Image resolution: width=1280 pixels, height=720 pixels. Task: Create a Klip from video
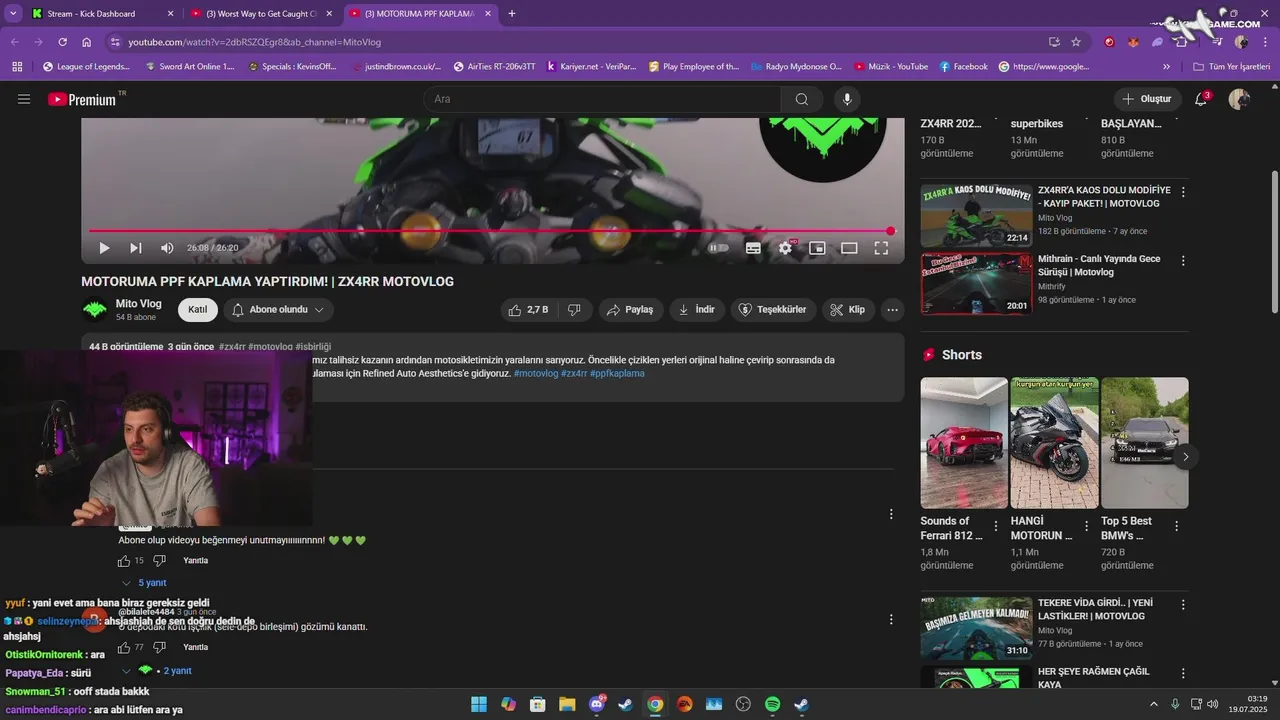point(848,310)
